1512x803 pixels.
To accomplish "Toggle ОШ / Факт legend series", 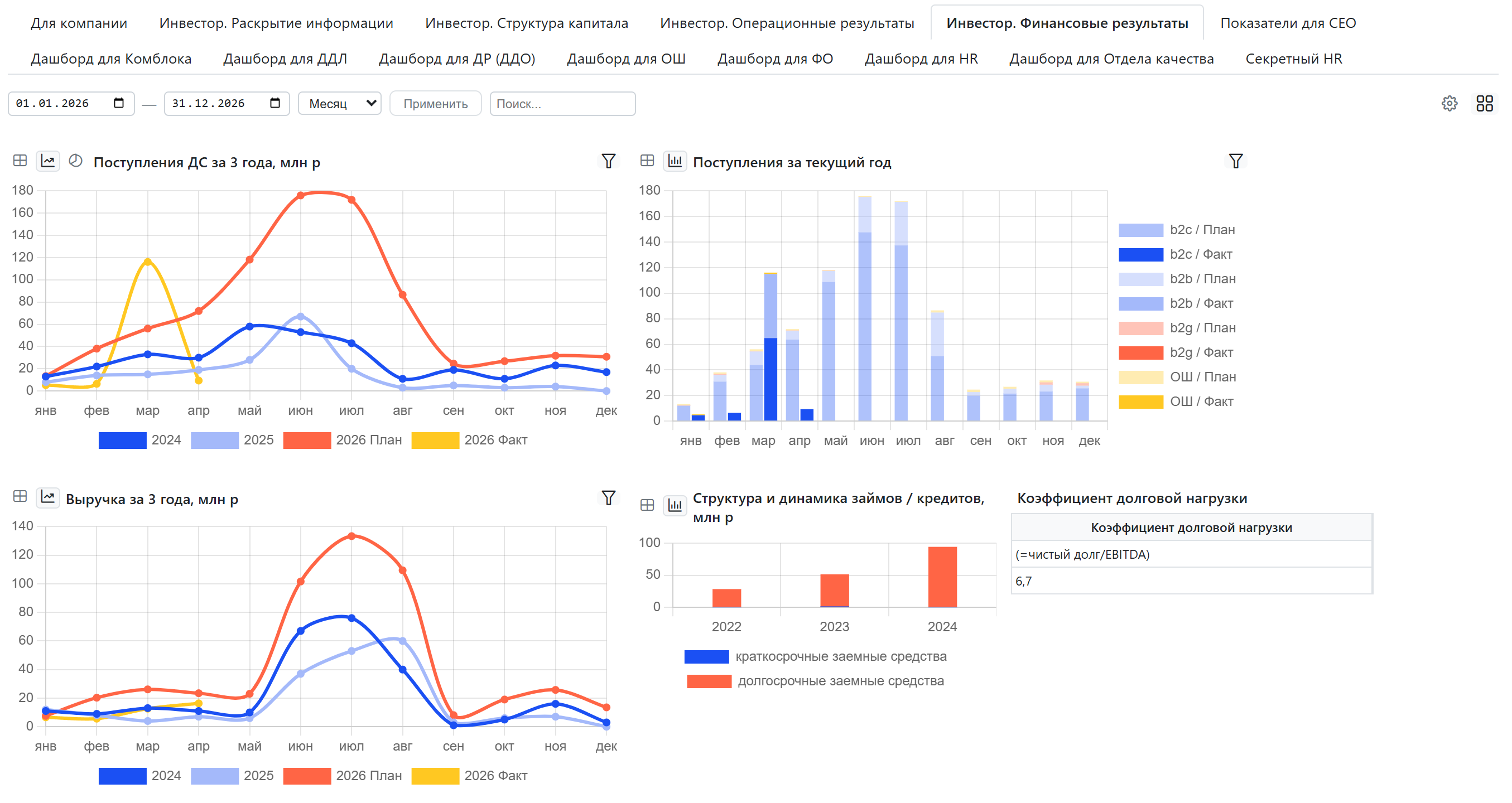I will tap(1176, 402).
